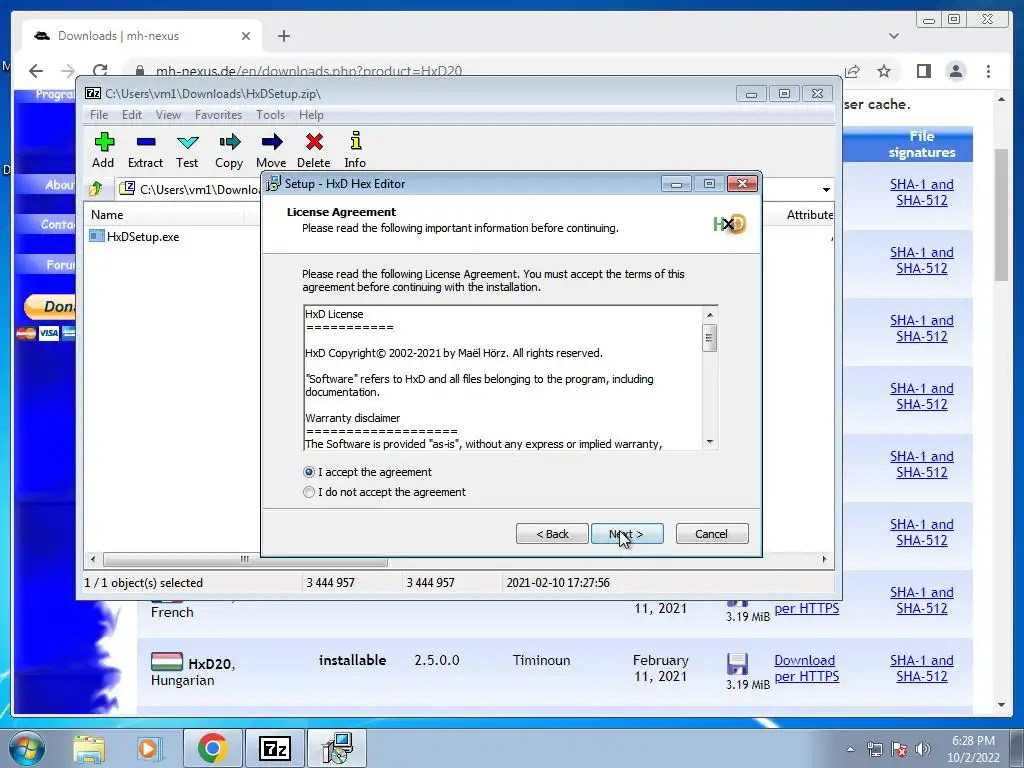Open Chrome three-dot menu

point(988,71)
